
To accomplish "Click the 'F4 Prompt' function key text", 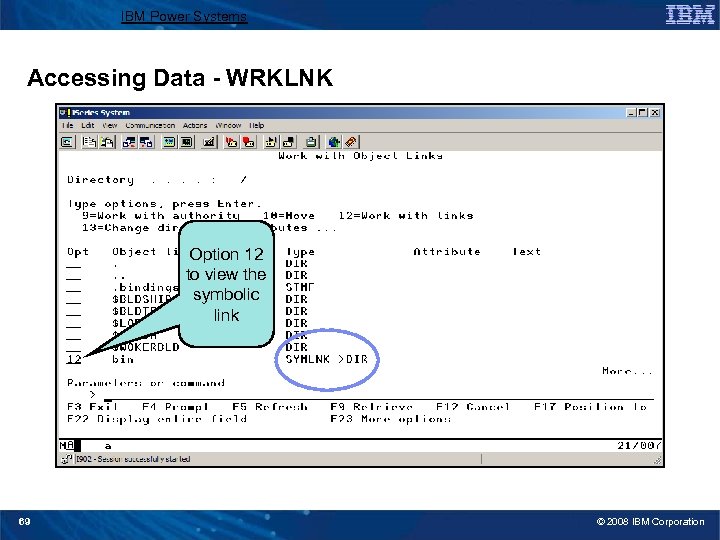I will point(175,407).
